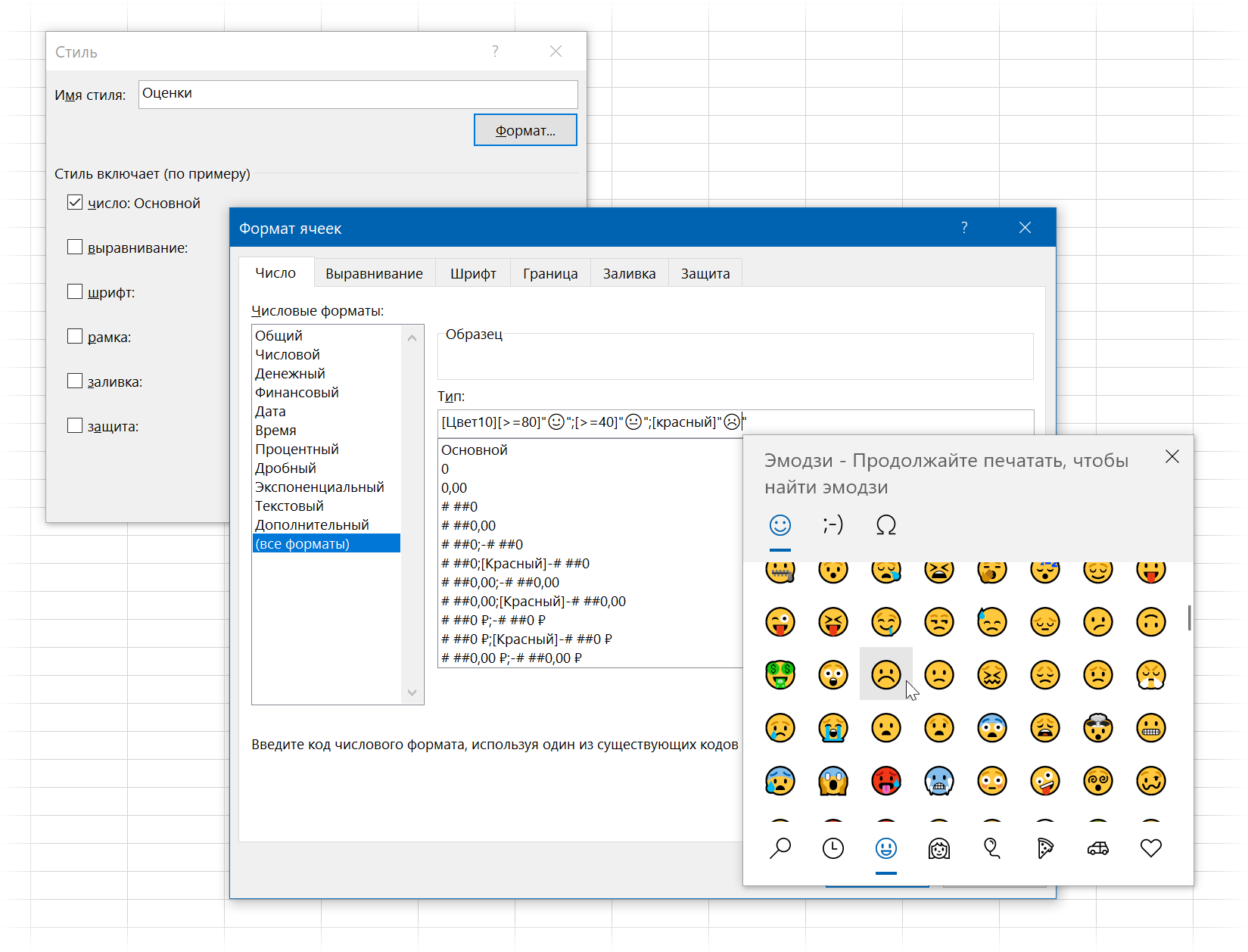This screenshot has height=952, width=1248.
Task: Choose '0,00' format code
Action: pyautogui.click(x=590, y=487)
